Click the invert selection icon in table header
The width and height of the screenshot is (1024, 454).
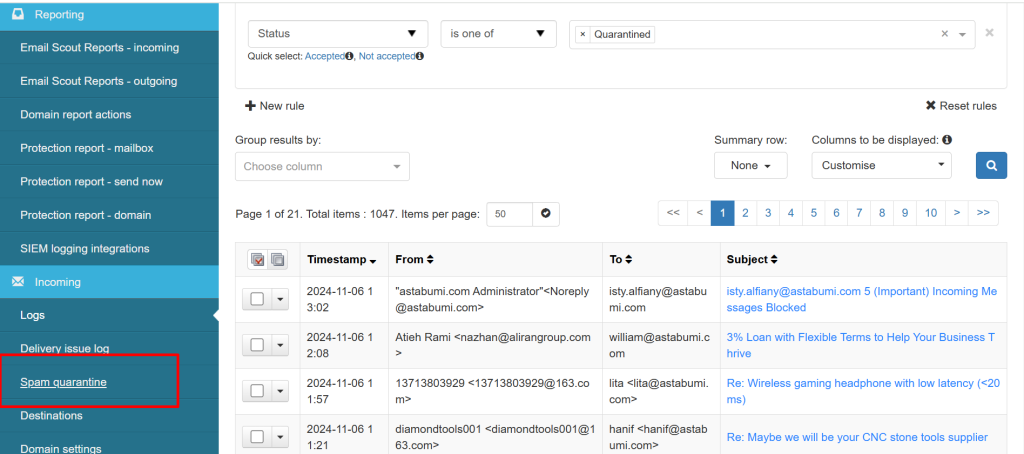tap(277, 260)
